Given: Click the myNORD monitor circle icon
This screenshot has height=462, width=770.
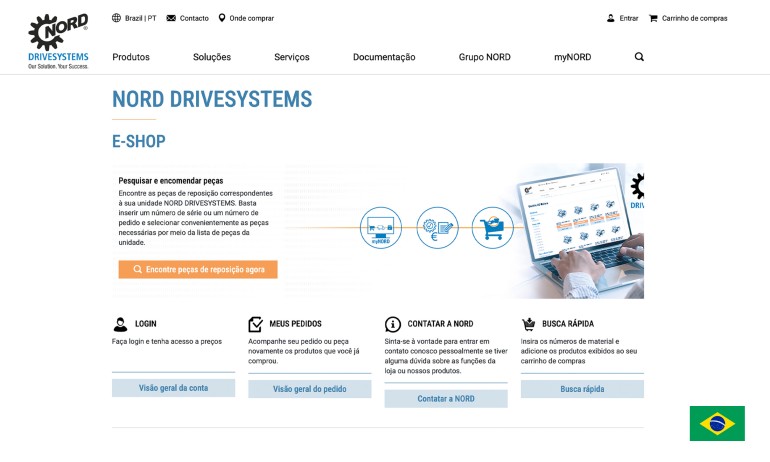Looking at the screenshot, I should 381,227.
